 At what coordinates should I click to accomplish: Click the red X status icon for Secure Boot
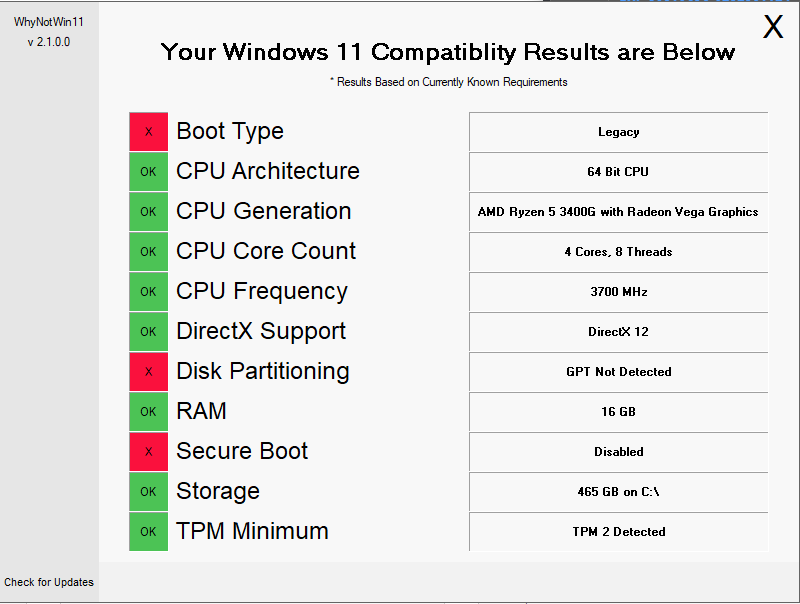point(148,451)
